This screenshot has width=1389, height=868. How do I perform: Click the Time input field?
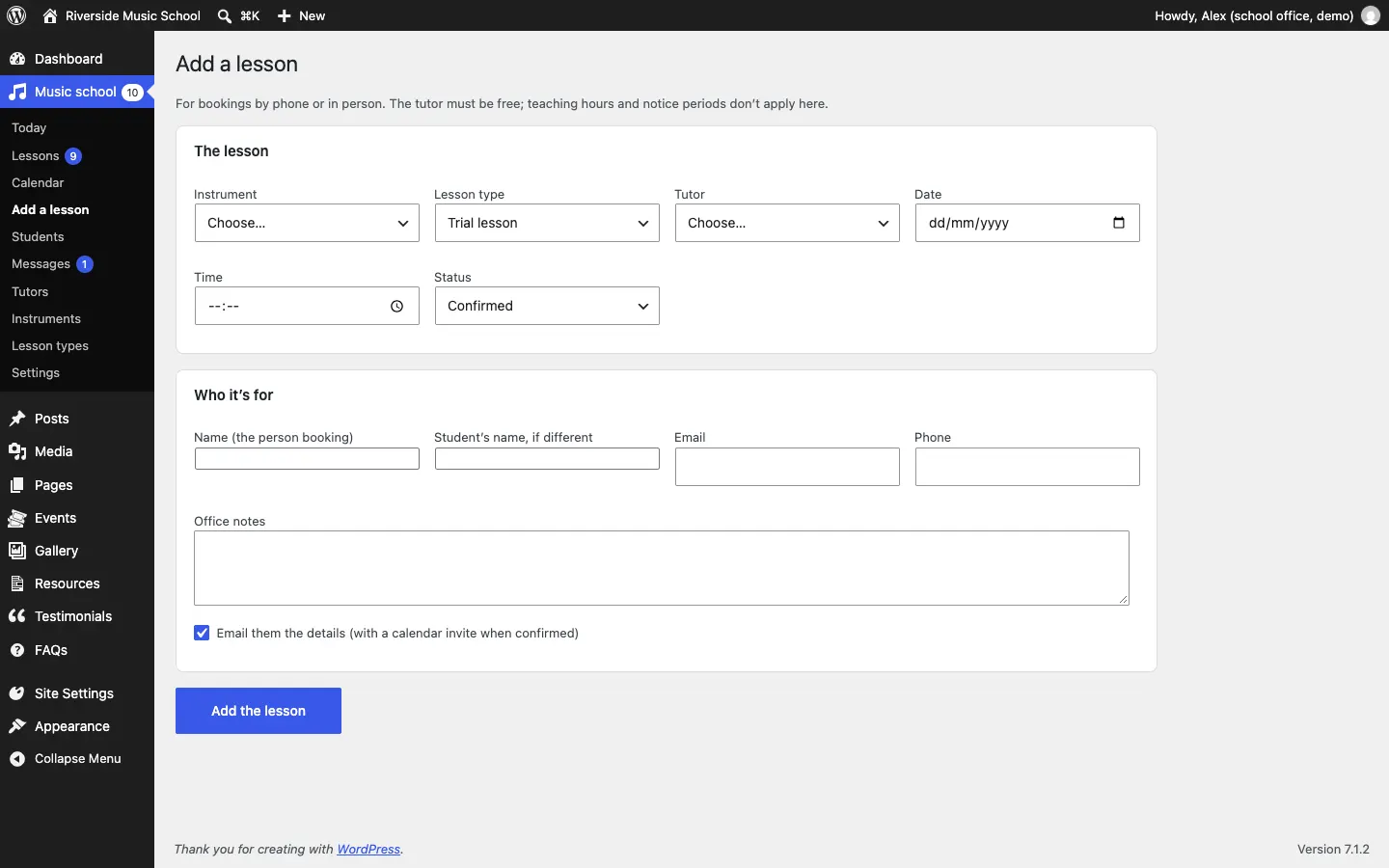307,306
